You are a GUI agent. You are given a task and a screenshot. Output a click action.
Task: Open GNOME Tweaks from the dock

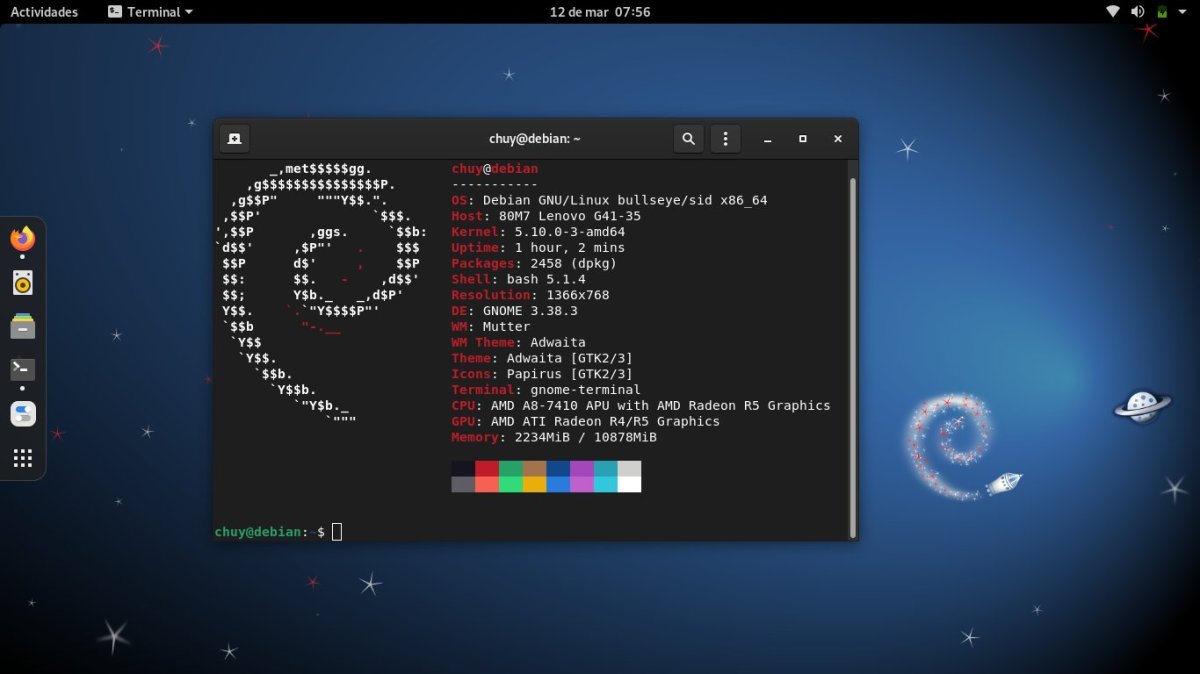pos(23,413)
